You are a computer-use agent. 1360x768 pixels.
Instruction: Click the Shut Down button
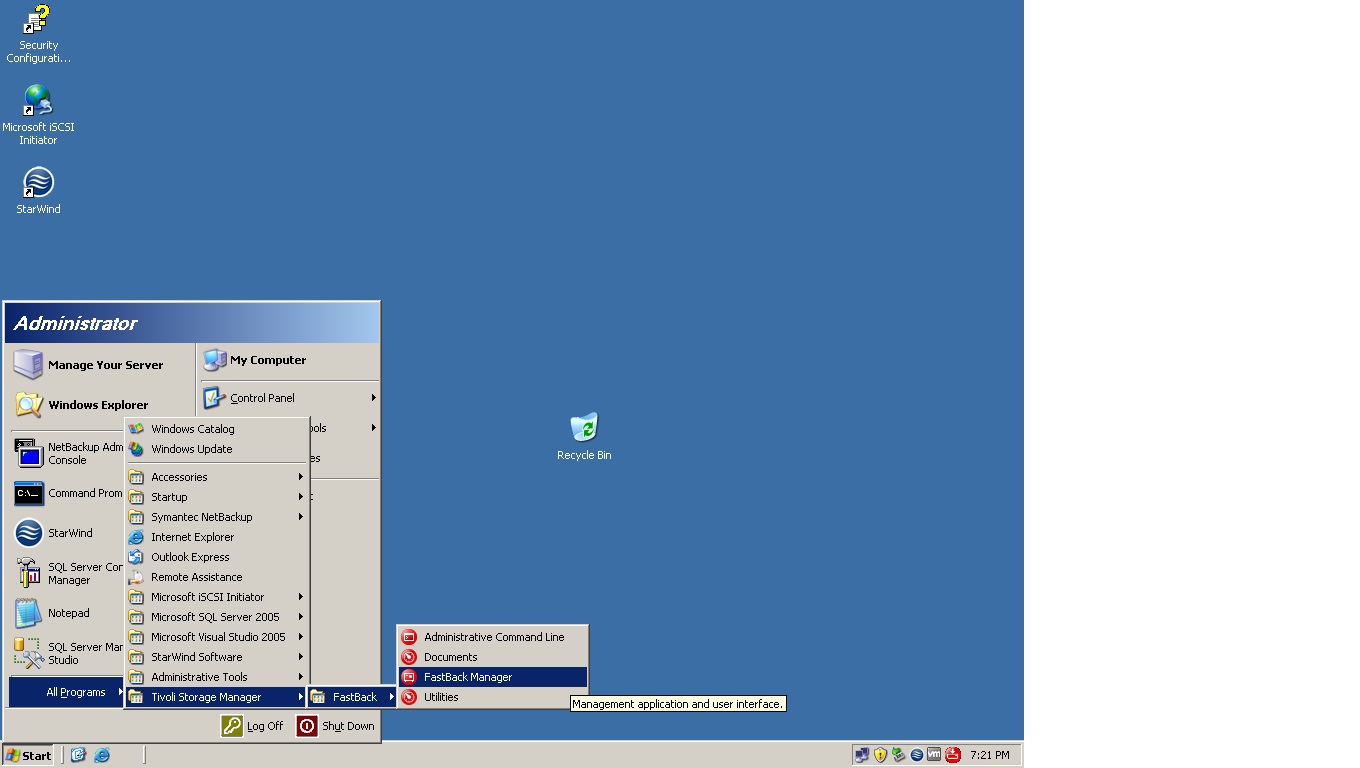coord(336,726)
